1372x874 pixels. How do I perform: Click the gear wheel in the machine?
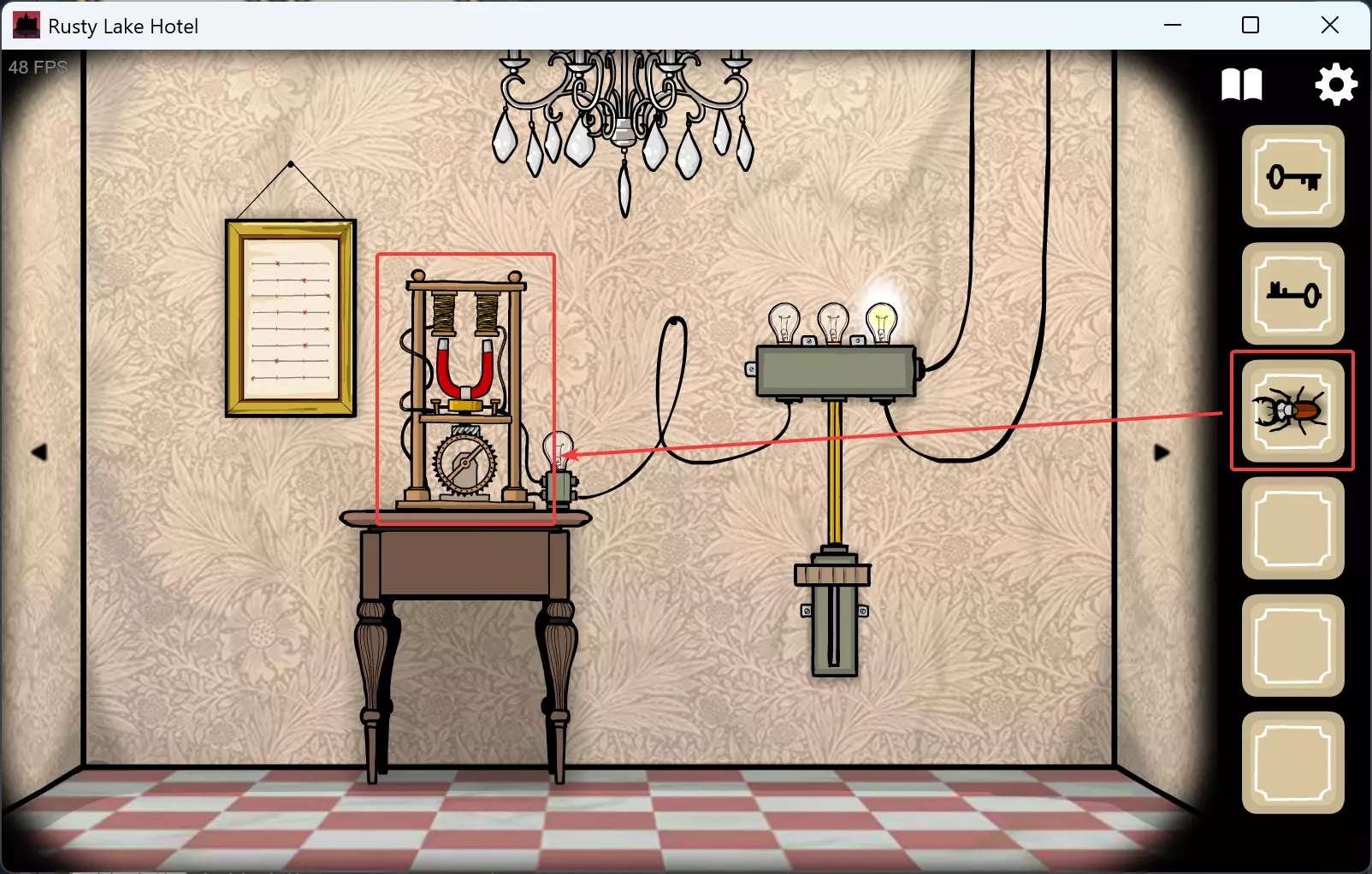click(464, 464)
